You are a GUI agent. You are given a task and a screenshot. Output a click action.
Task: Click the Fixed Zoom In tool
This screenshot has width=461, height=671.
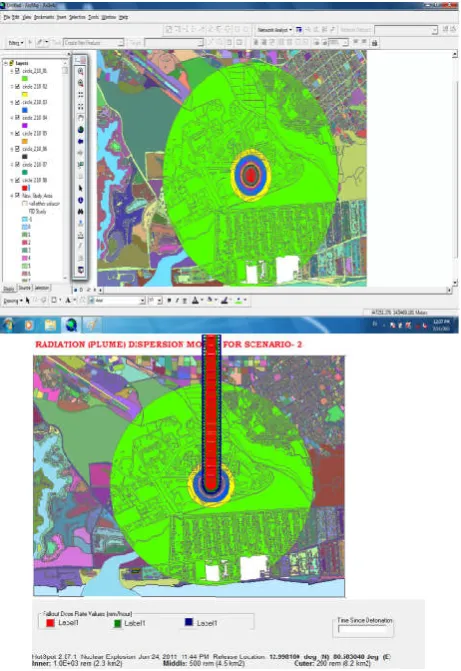(x=80, y=95)
